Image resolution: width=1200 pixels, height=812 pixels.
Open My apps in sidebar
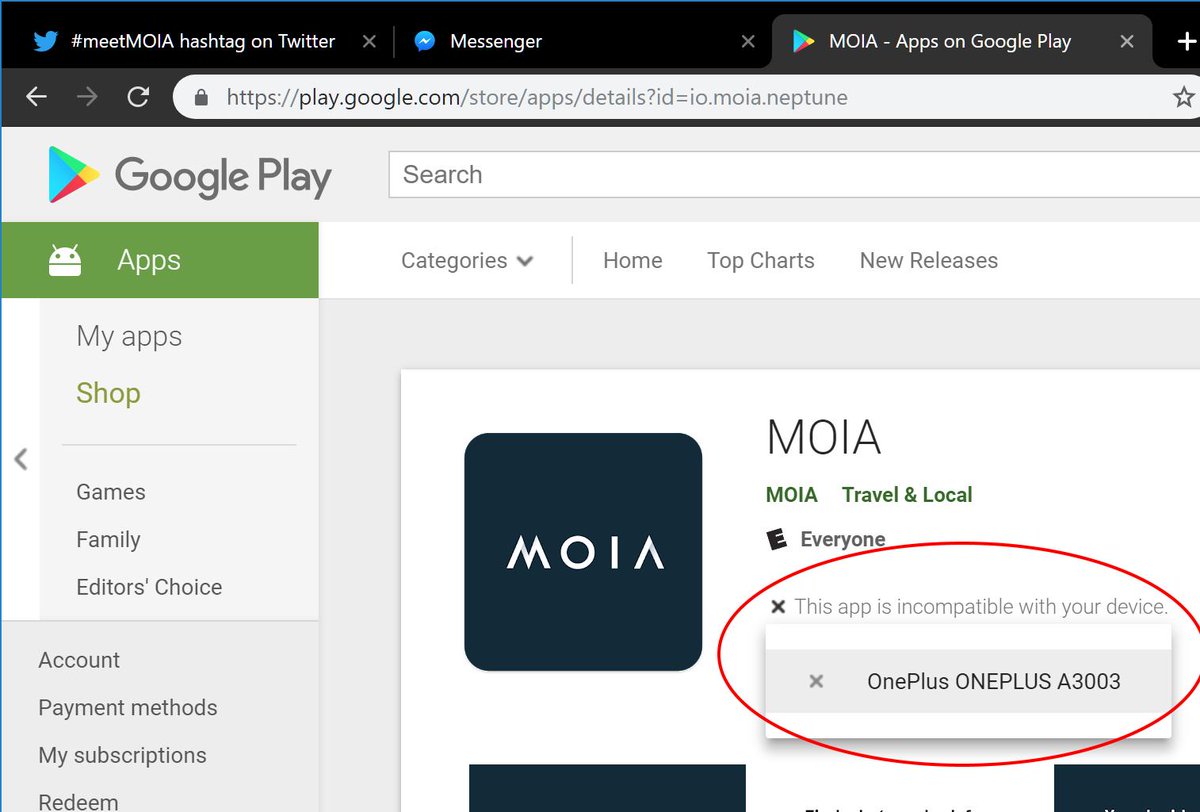click(129, 337)
